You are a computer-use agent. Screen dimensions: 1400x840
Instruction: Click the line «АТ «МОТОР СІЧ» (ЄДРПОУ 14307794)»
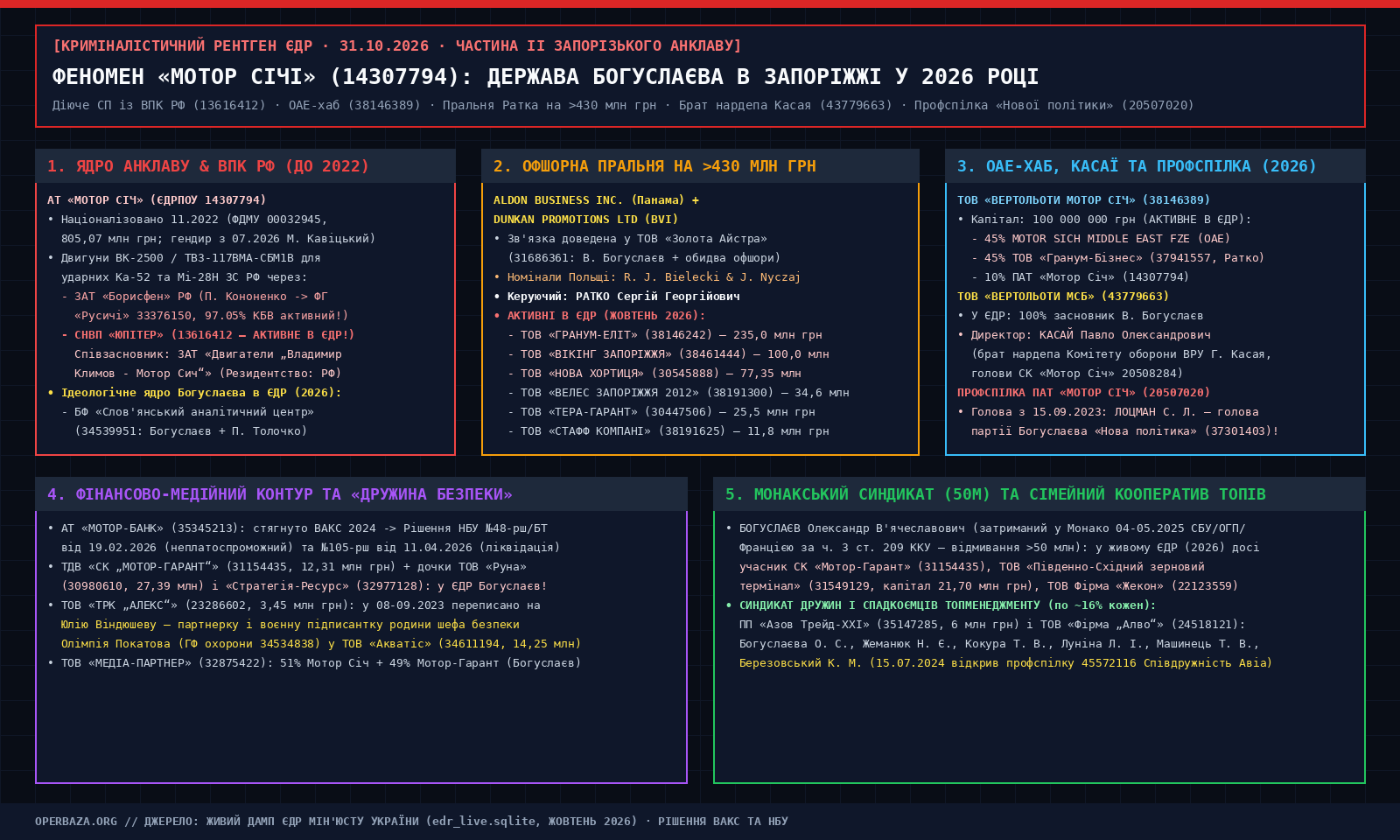coord(157,200)
